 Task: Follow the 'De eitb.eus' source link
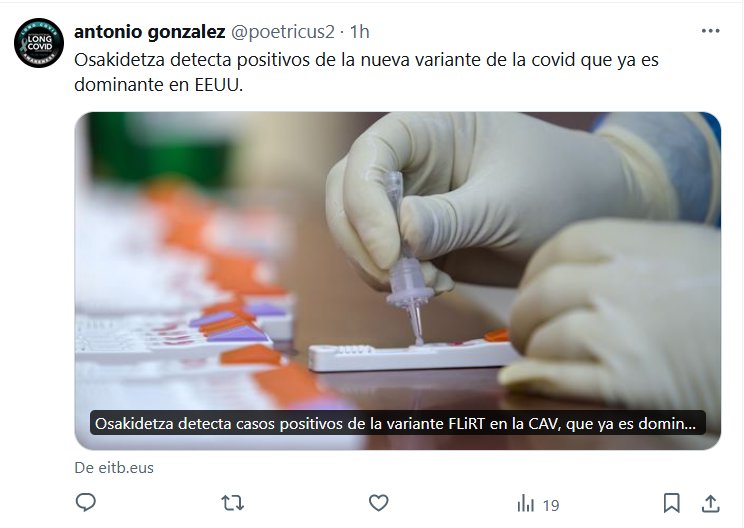pos(114,468)
